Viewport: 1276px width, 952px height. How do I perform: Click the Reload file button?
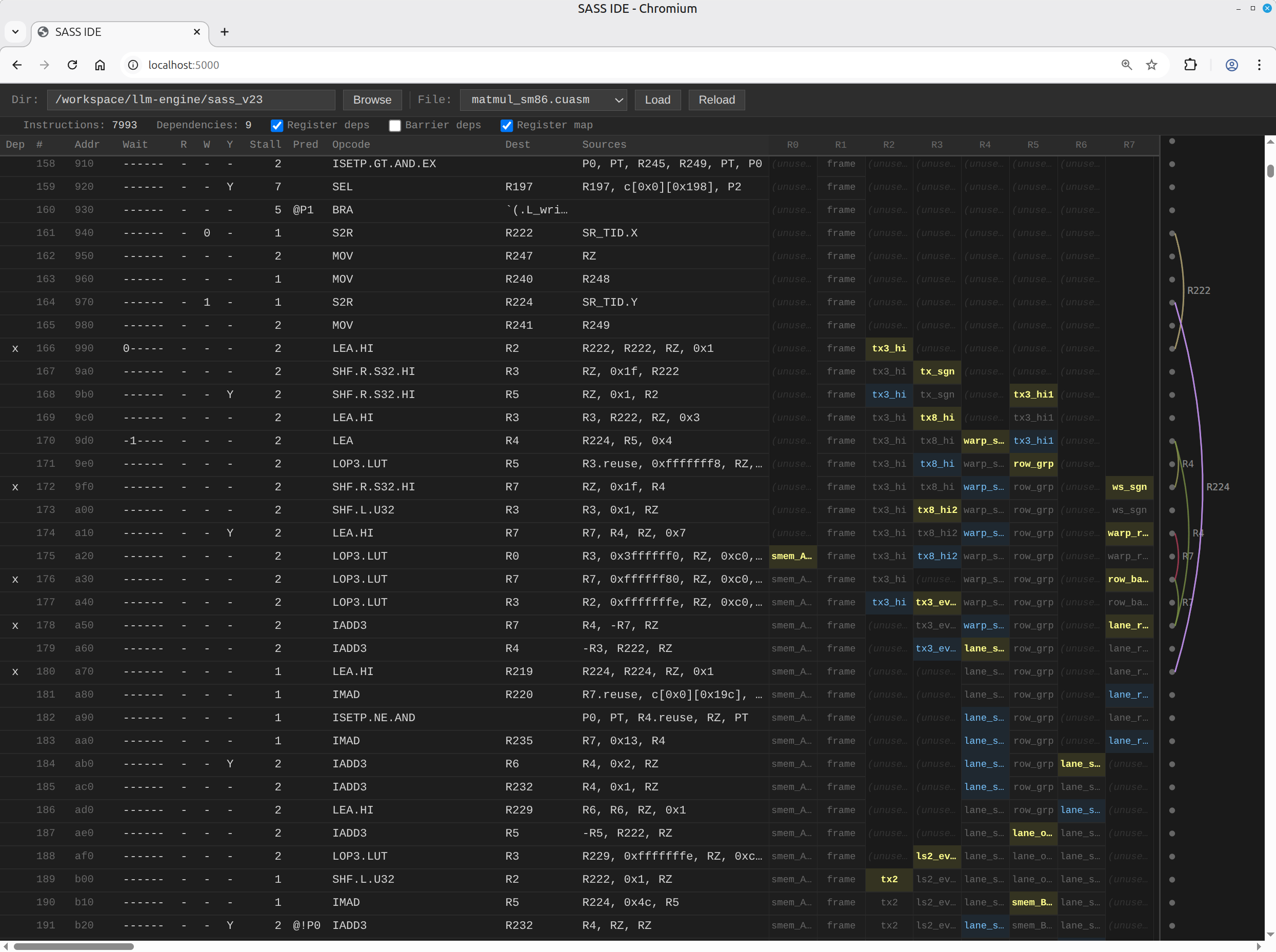[716, 100]
